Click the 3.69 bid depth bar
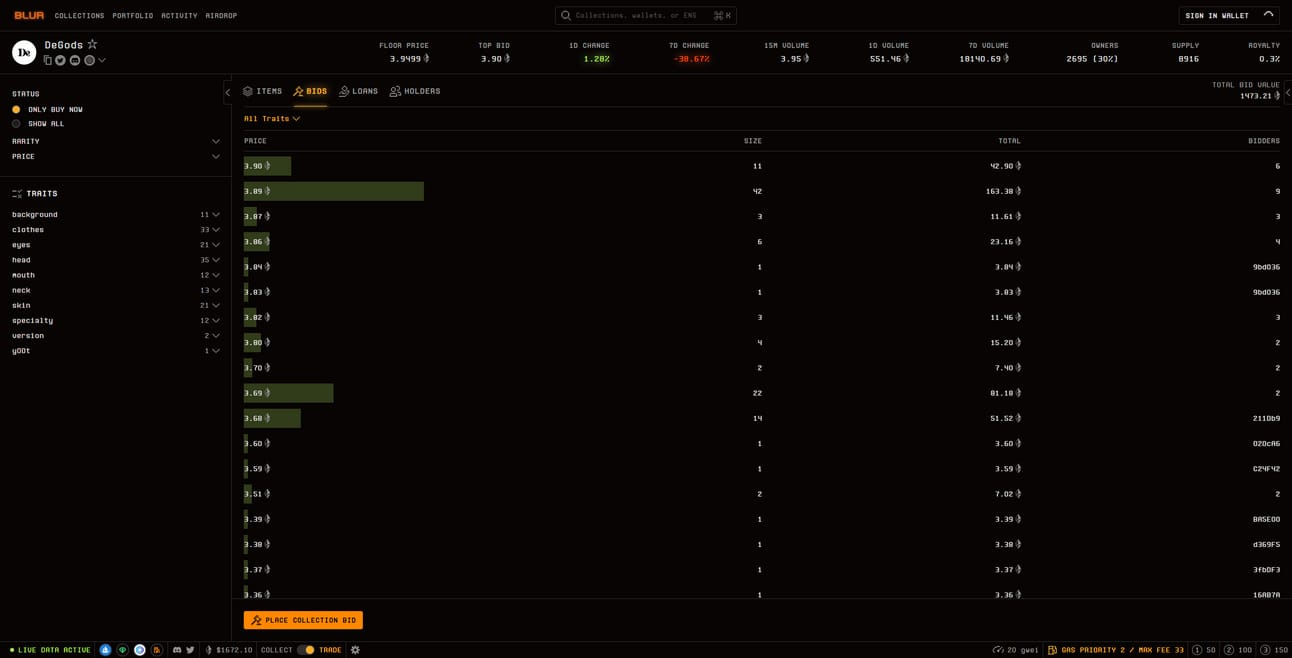Viewport: 1292px width, 658px height. pyautogui.click(x=289, y=393)
